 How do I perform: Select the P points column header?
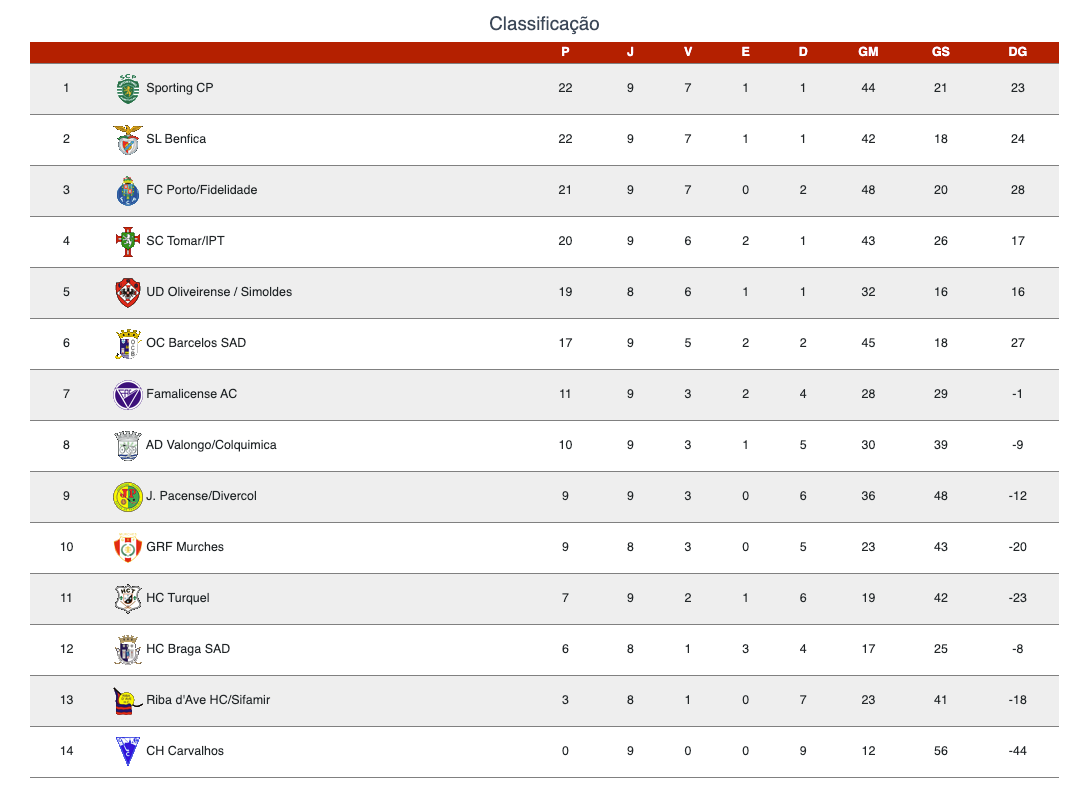tap(565, 52)
